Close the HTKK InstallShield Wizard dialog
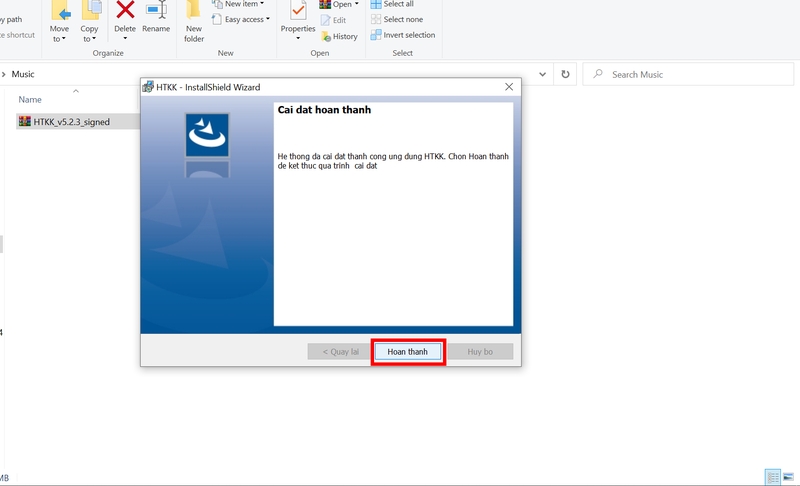Viewport: 800px width, 486px height. tap(509, 87)
